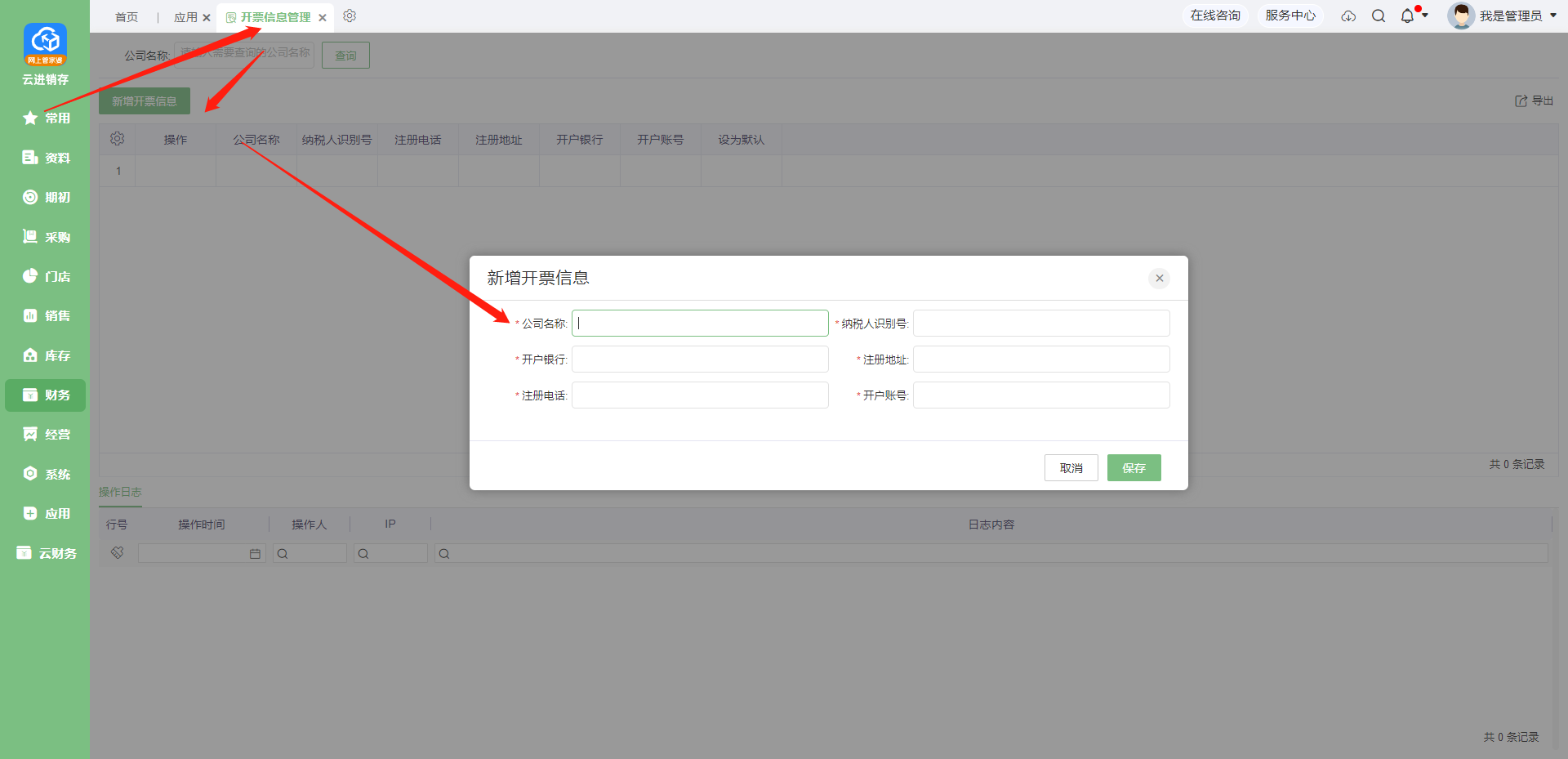This screenshot has width=1568, height=759.
Task: Open the 服务中心 button
Action: point(1290,16)
